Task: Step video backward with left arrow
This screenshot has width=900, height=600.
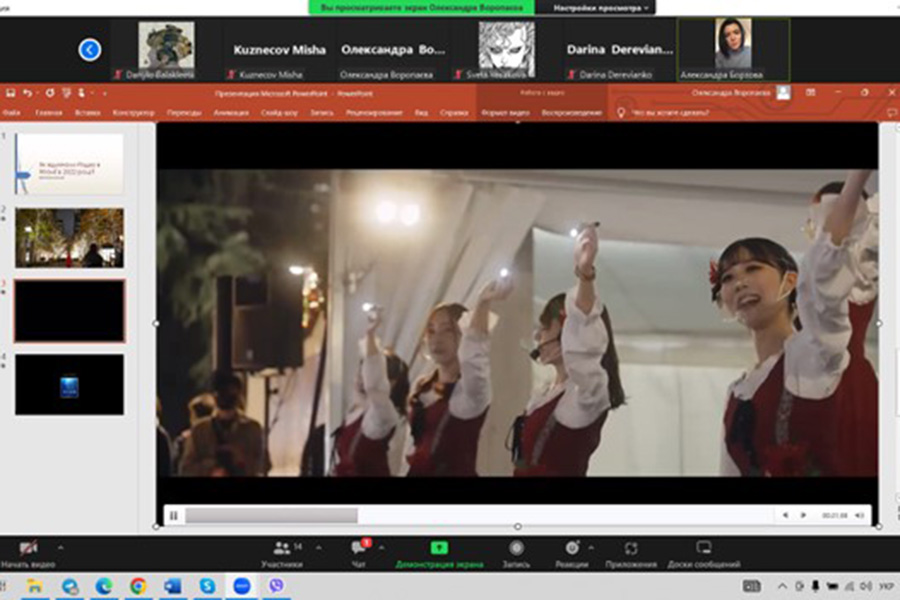Action: click(x=785, y=515)
